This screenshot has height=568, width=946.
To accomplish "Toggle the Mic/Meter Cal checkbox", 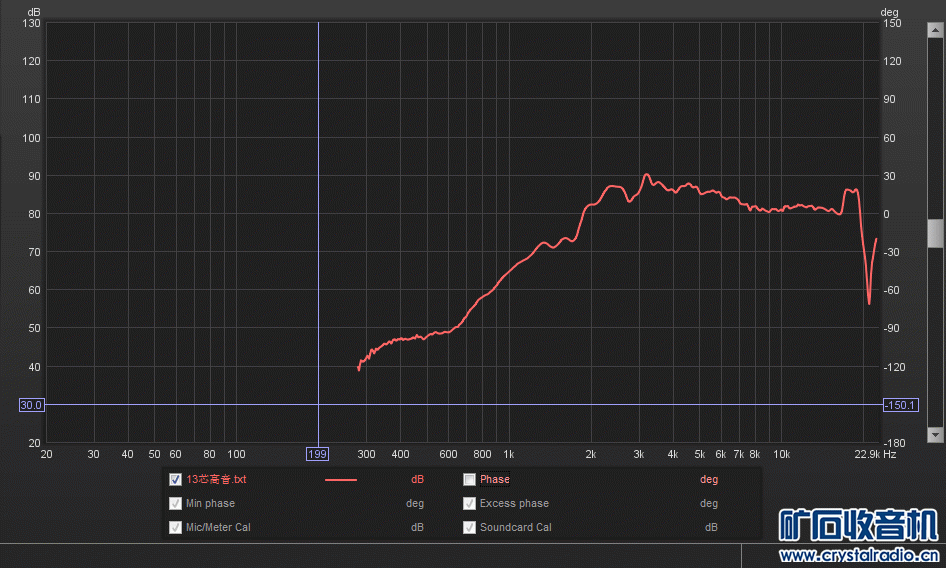I will pyautogui.click(x=176, y=528).
